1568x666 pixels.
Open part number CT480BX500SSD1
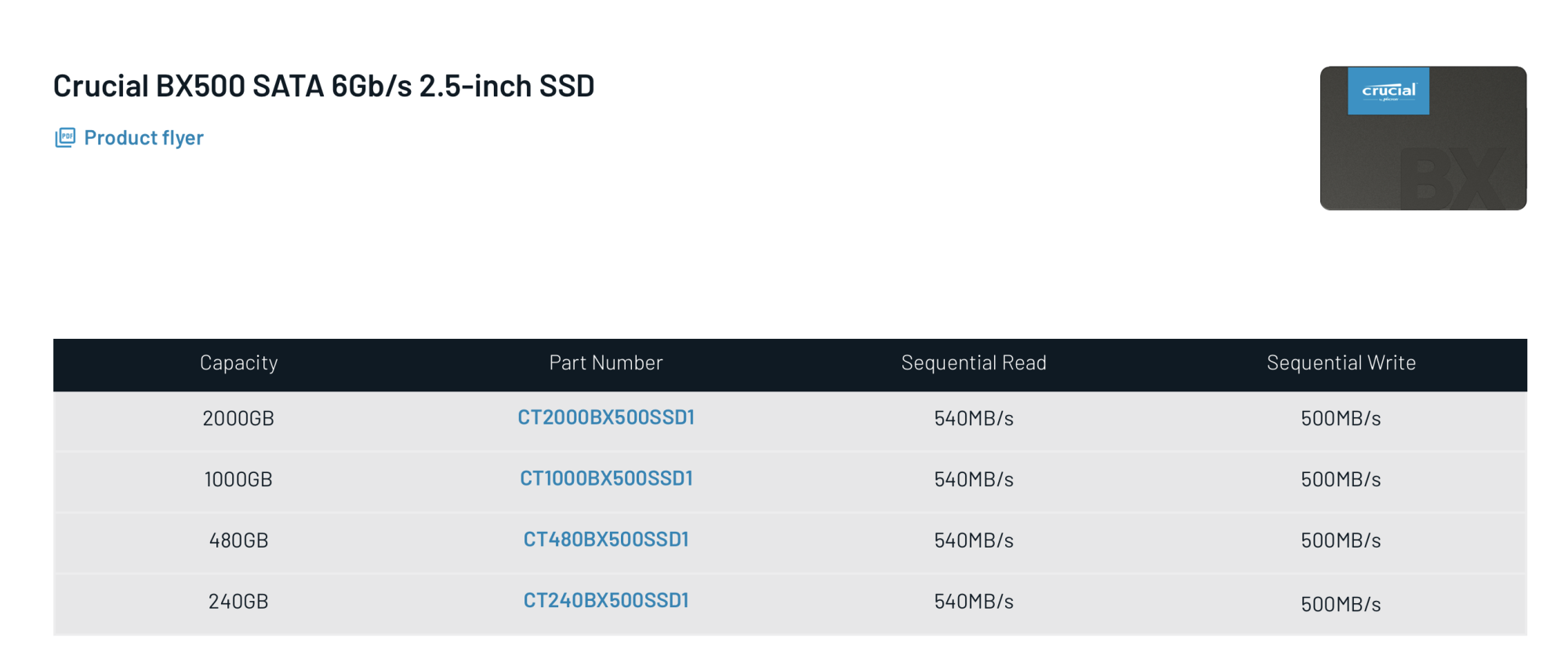[606, 540]
